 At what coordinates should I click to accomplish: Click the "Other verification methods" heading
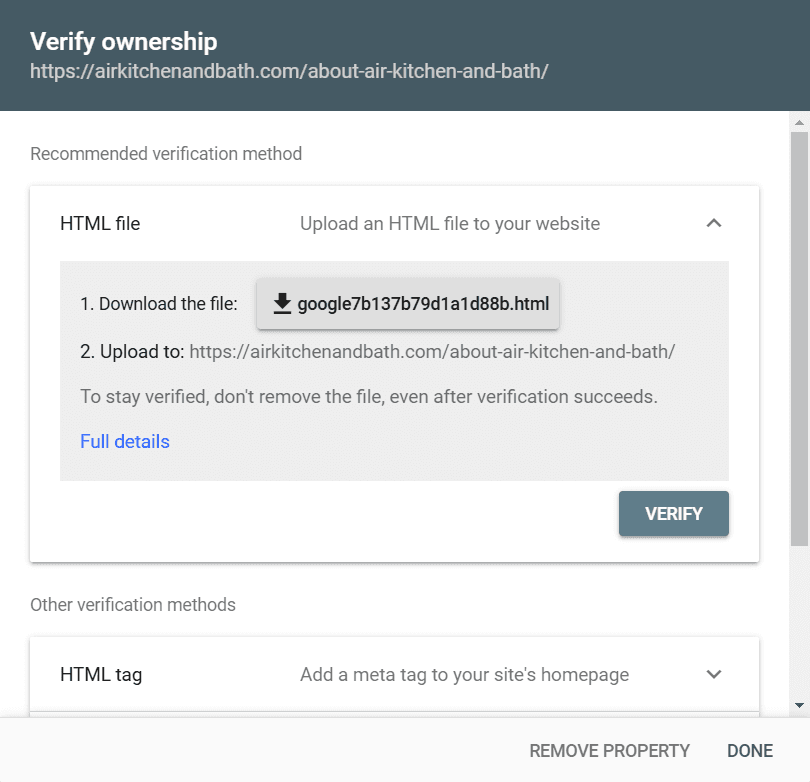point(133,605)
